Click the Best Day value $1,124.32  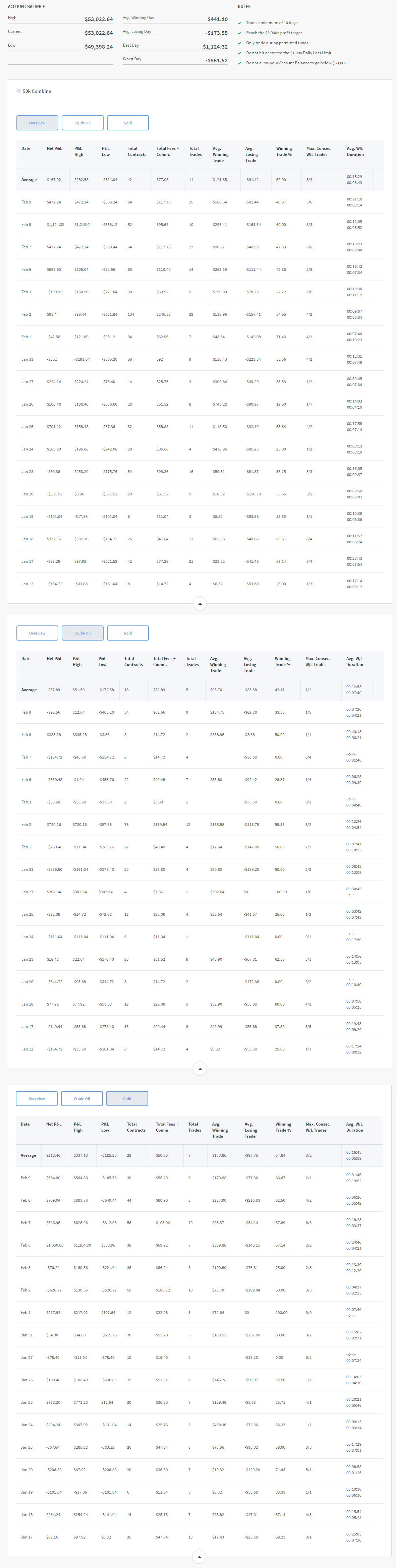click(215, 47)
